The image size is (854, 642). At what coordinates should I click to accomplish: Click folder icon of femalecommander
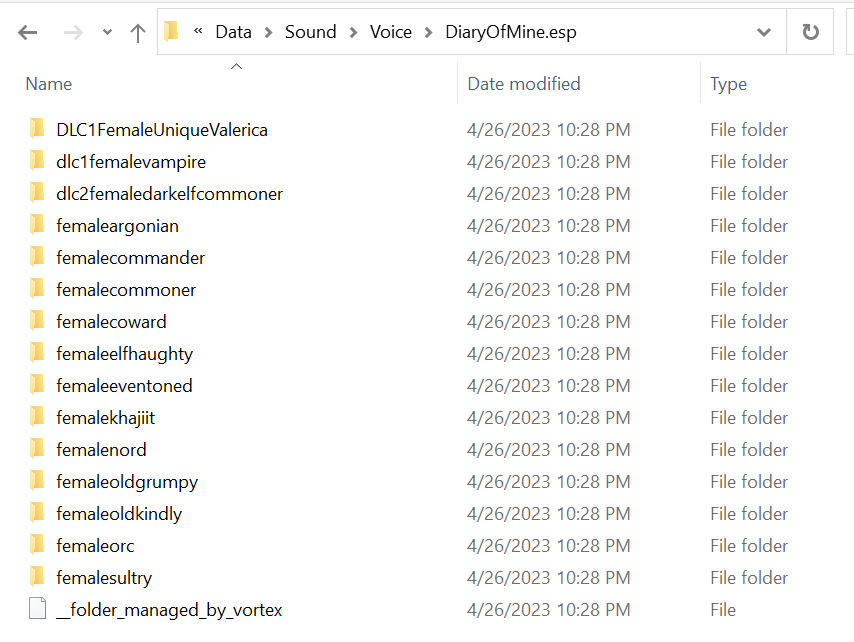tap(37, 256)
